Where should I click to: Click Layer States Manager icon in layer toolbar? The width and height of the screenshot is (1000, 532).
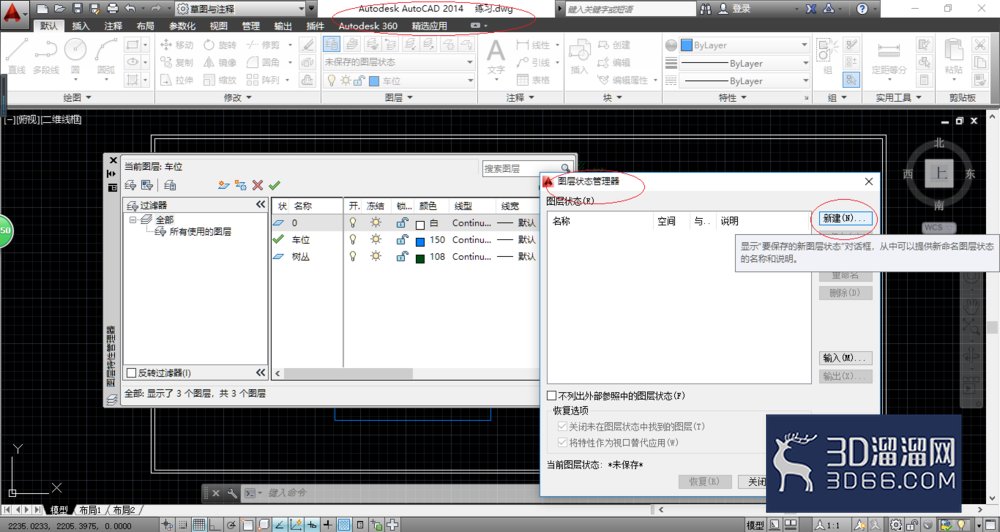(170, 185)
